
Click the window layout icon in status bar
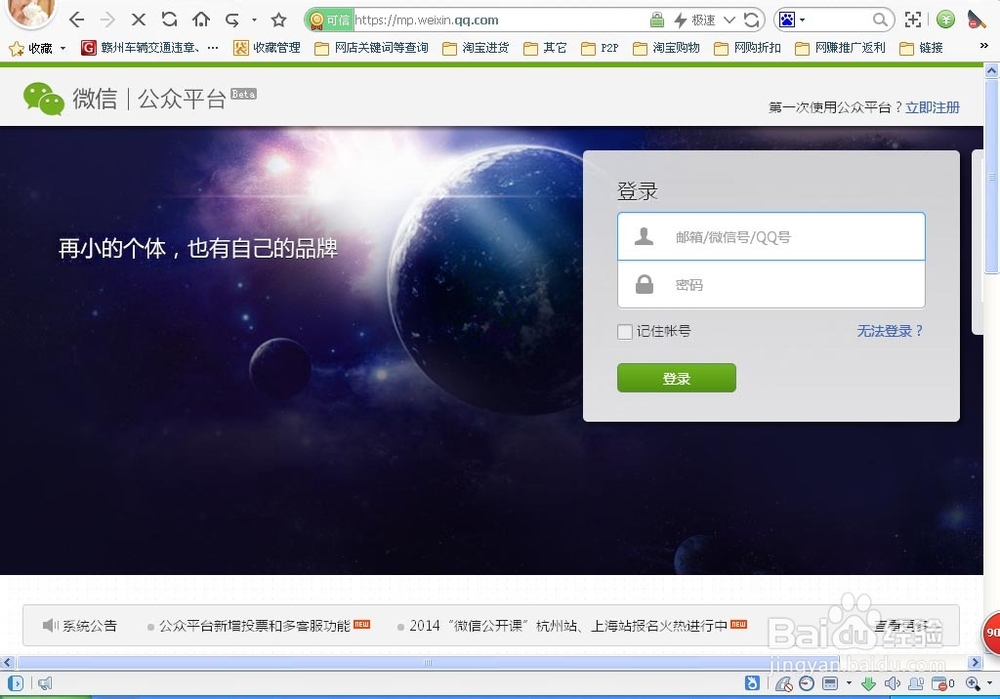[x=830, y=684]
